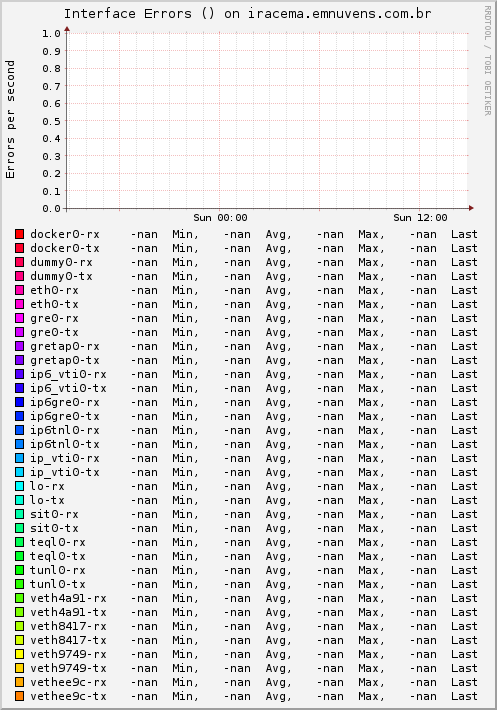This screenshot has height=710, width=497.
Task: Select the green tunl0-tx legend square
Action: click(19, 584)
